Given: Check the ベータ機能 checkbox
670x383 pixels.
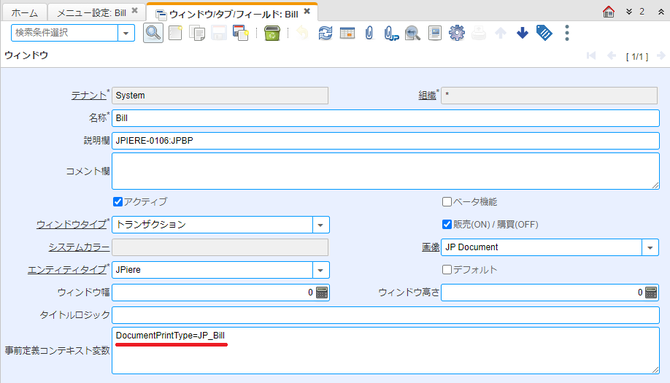Looking at the screenshot, I should click(447, 201).
